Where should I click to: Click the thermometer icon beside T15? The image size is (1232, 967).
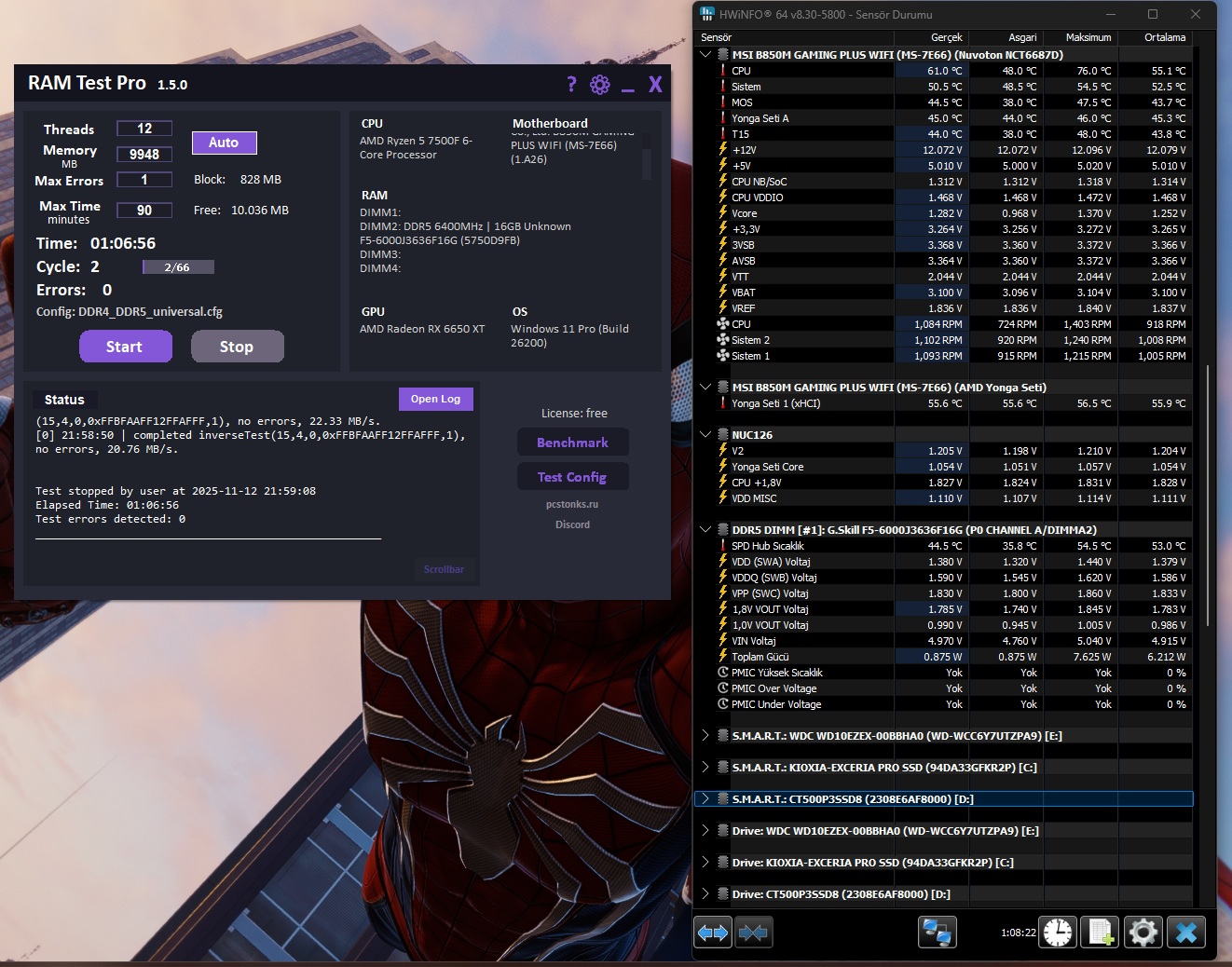[x=722, y=134]
